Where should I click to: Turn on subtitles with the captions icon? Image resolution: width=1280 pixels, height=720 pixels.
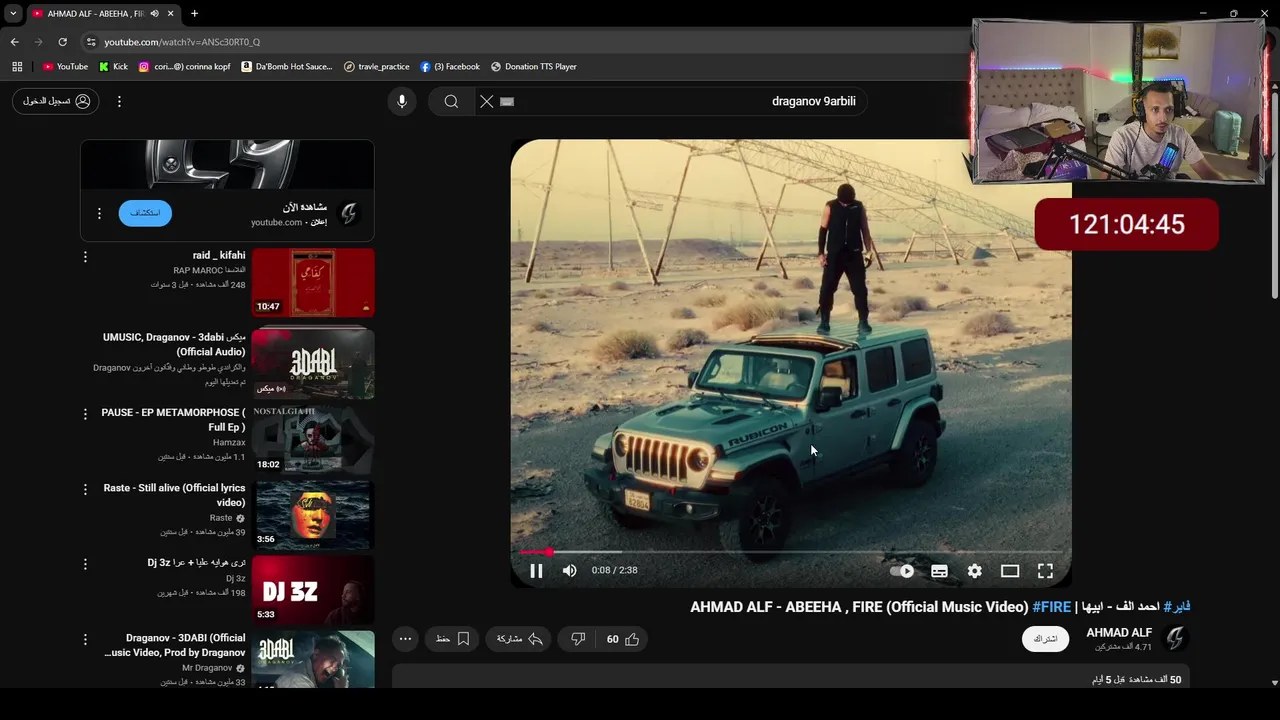pos(939,571)
